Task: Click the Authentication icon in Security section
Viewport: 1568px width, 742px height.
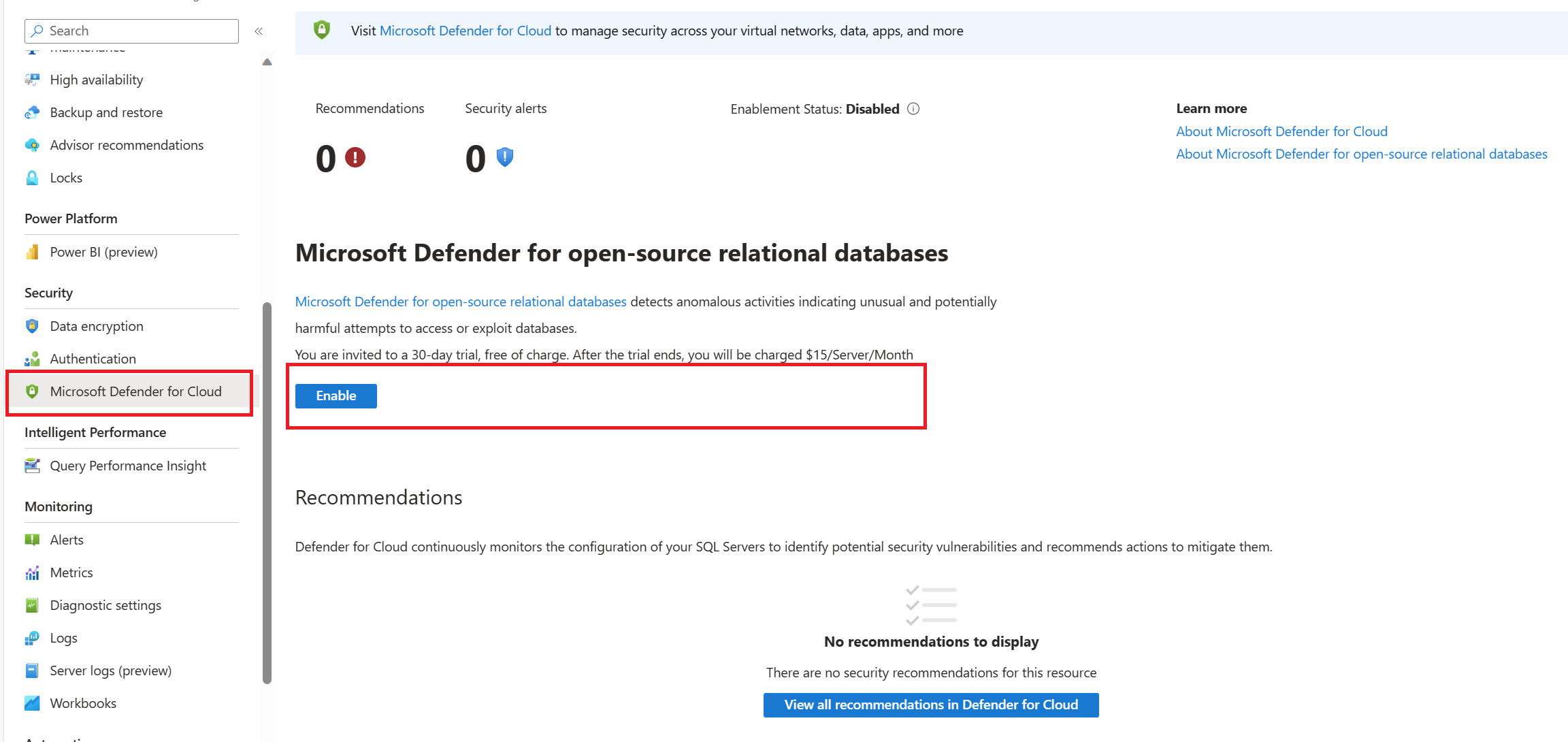Action: [x=32, y=359]
